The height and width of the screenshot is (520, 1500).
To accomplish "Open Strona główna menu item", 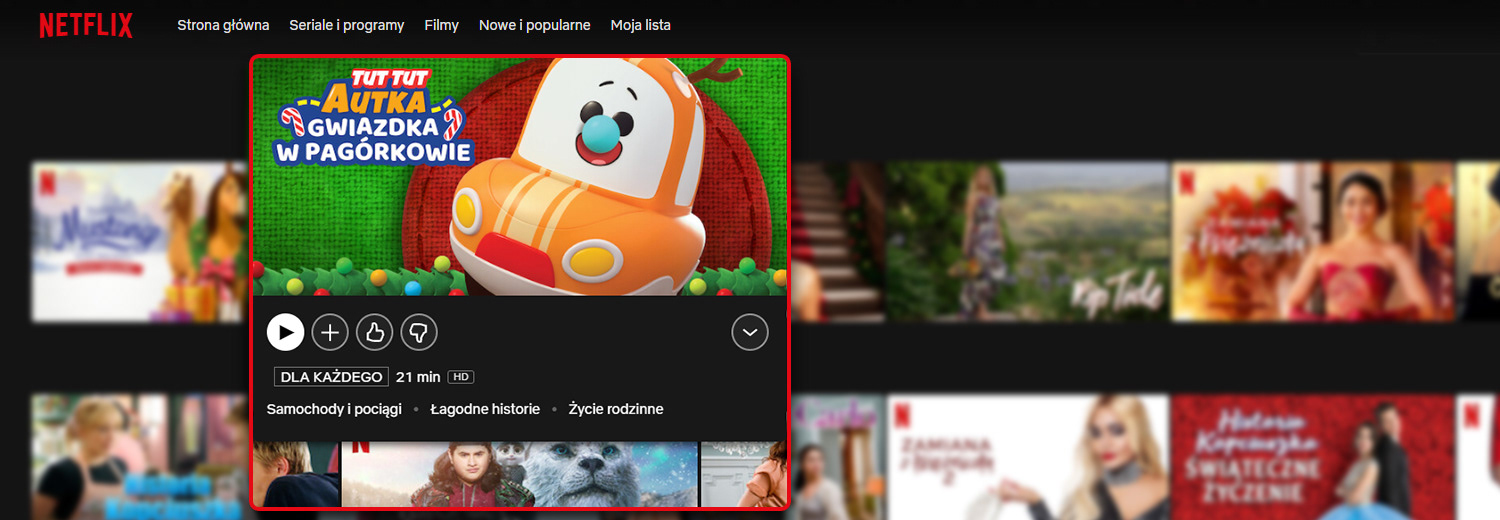I will click(223, 25).
